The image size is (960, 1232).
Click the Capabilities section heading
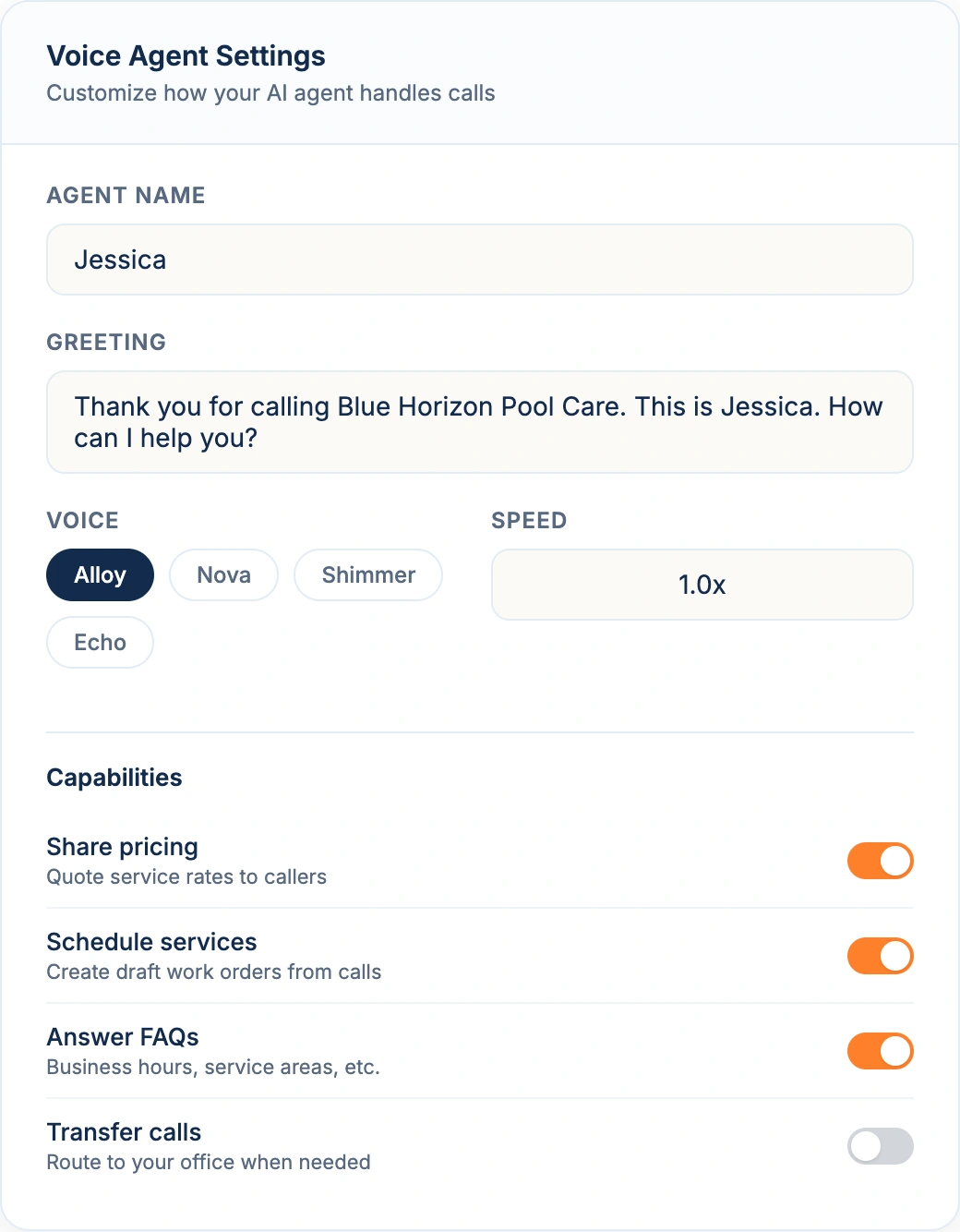[x=114, y=778]
